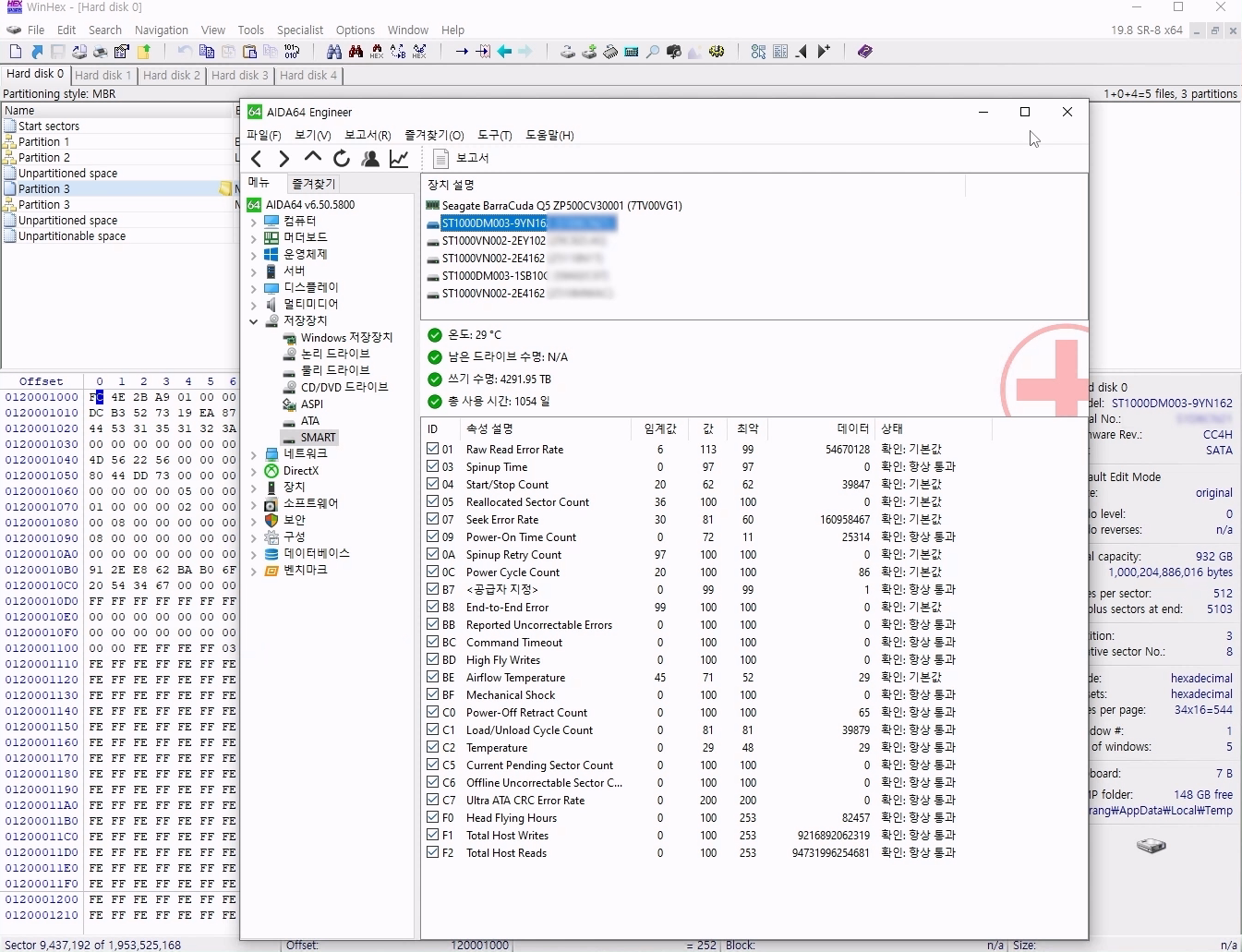Uncheck the Raw Read Error Rate checkbox
The width and height of the screenshot is (1242, 952).
click(433, 449)
